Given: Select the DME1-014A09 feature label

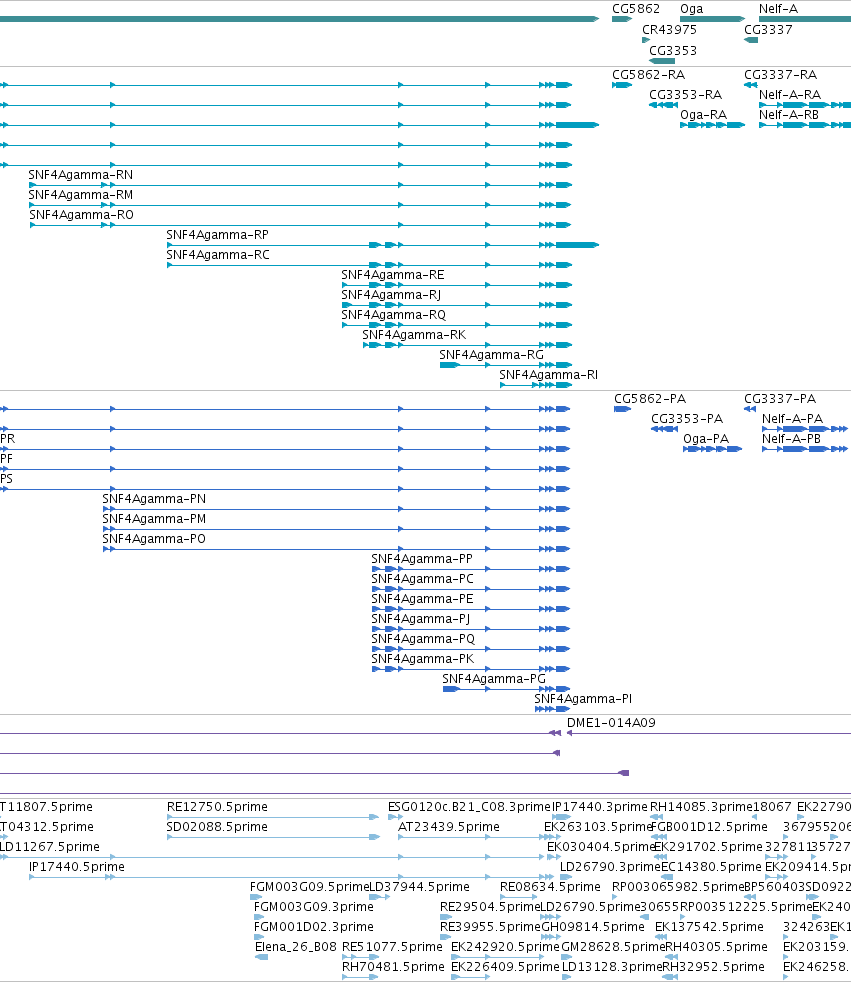Looking at the screenshot, I should [x=611, y=723].
